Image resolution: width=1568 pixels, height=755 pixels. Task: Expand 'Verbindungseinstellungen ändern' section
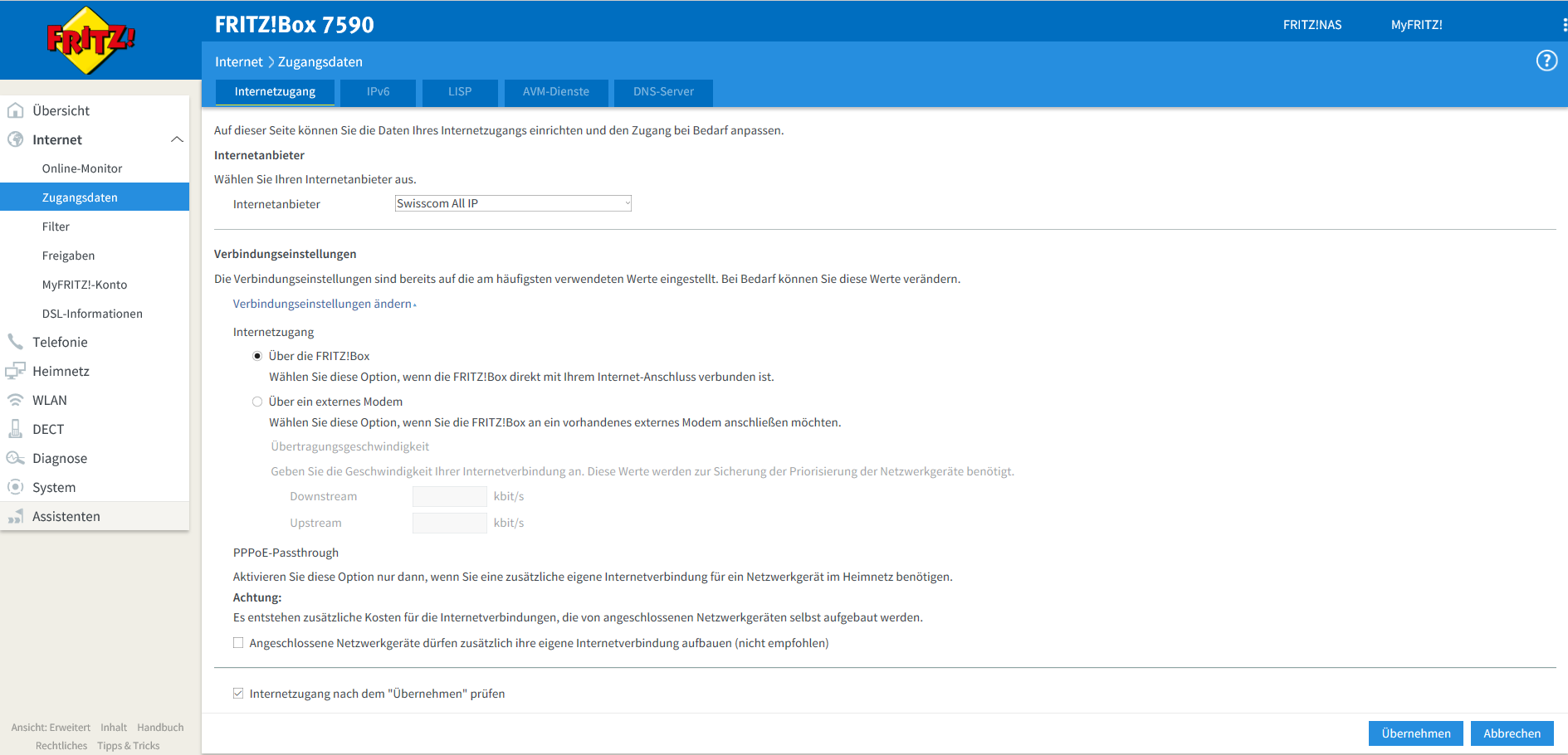point(324,304)
